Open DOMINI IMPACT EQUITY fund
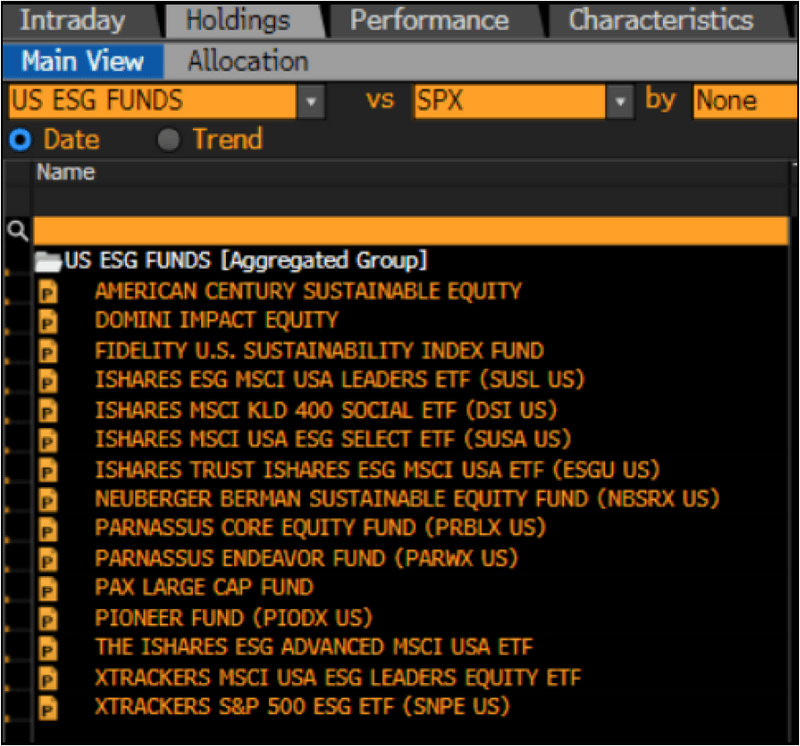This screenshot has height=746, width=800. pyautogui.click(x=217, y=320)
